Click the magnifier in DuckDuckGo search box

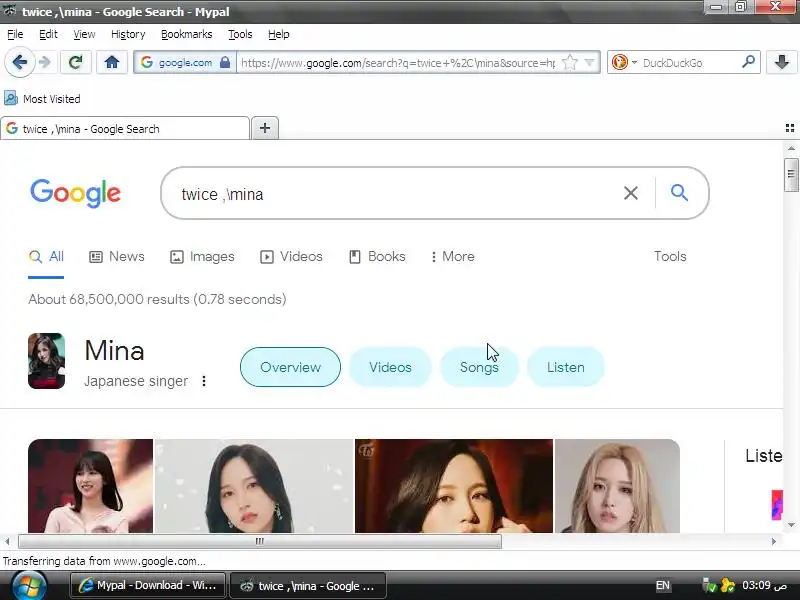point(748,62)
